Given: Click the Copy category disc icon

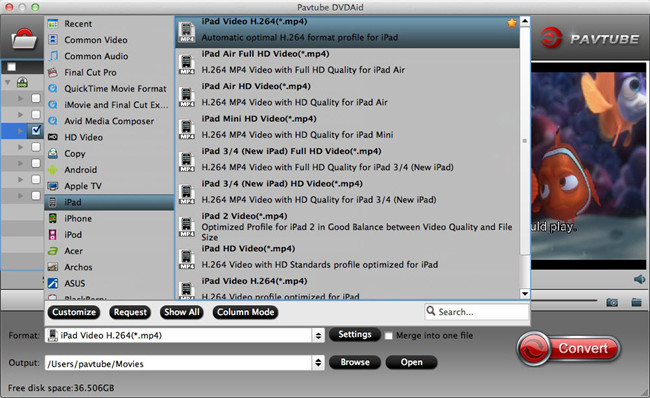Looking at the screenshot, I should [53, 153].
